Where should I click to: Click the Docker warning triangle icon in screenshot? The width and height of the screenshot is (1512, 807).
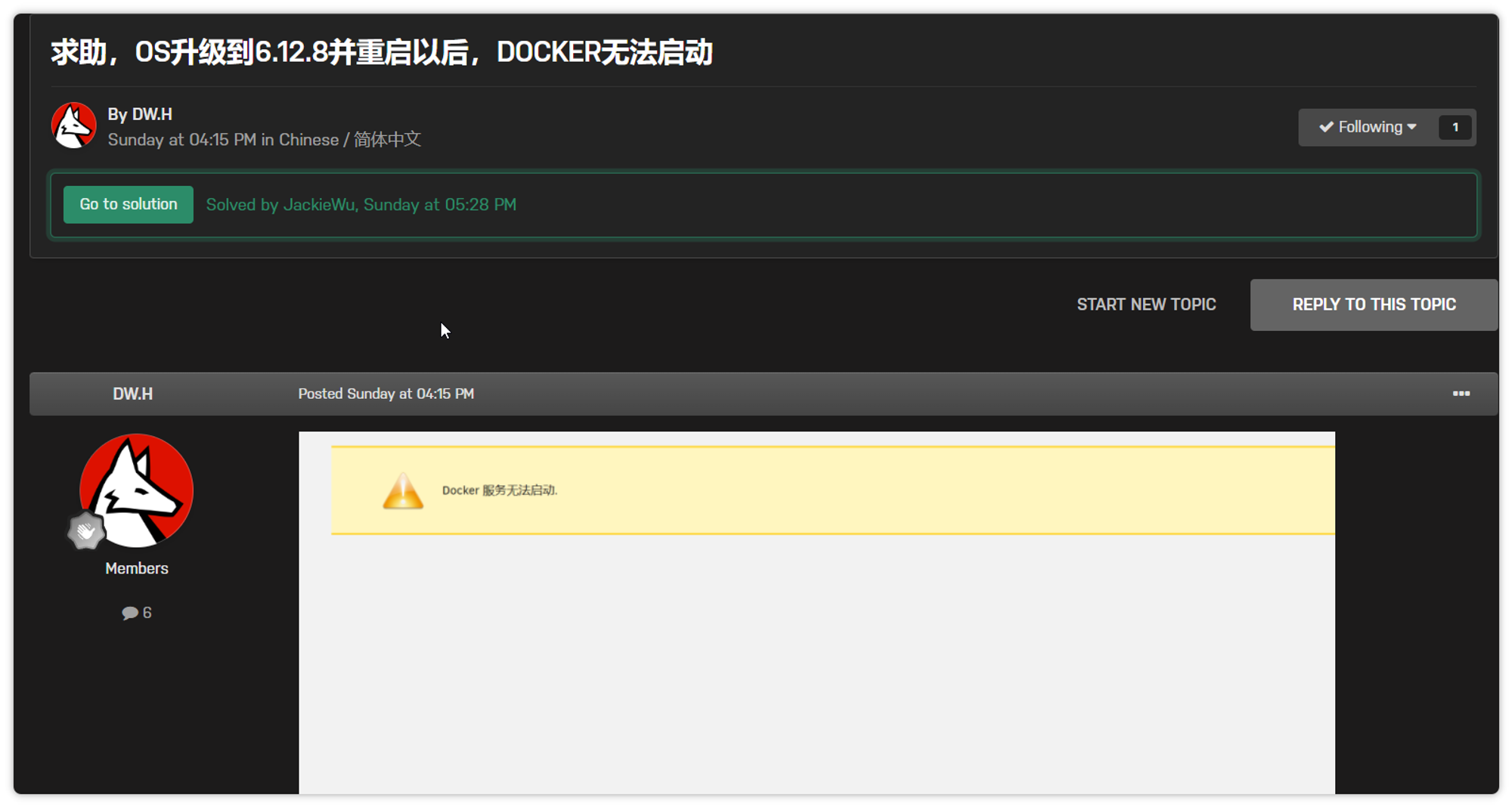403,490
